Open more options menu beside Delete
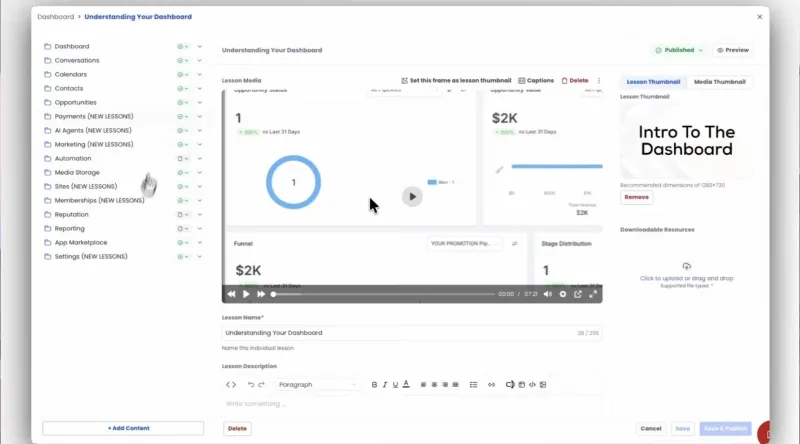800x444 pixels. (x=599, y=81)
